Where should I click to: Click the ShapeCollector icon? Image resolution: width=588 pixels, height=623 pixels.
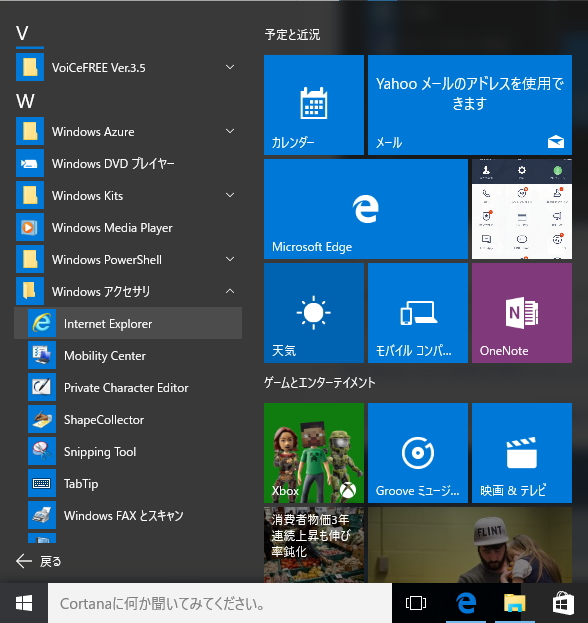point(42,419)
